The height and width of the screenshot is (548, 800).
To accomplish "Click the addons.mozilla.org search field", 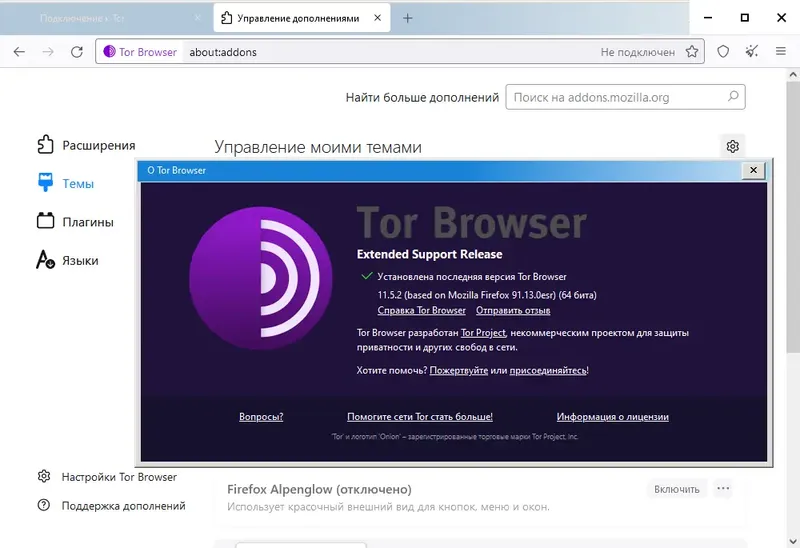I will coord(625,97).
